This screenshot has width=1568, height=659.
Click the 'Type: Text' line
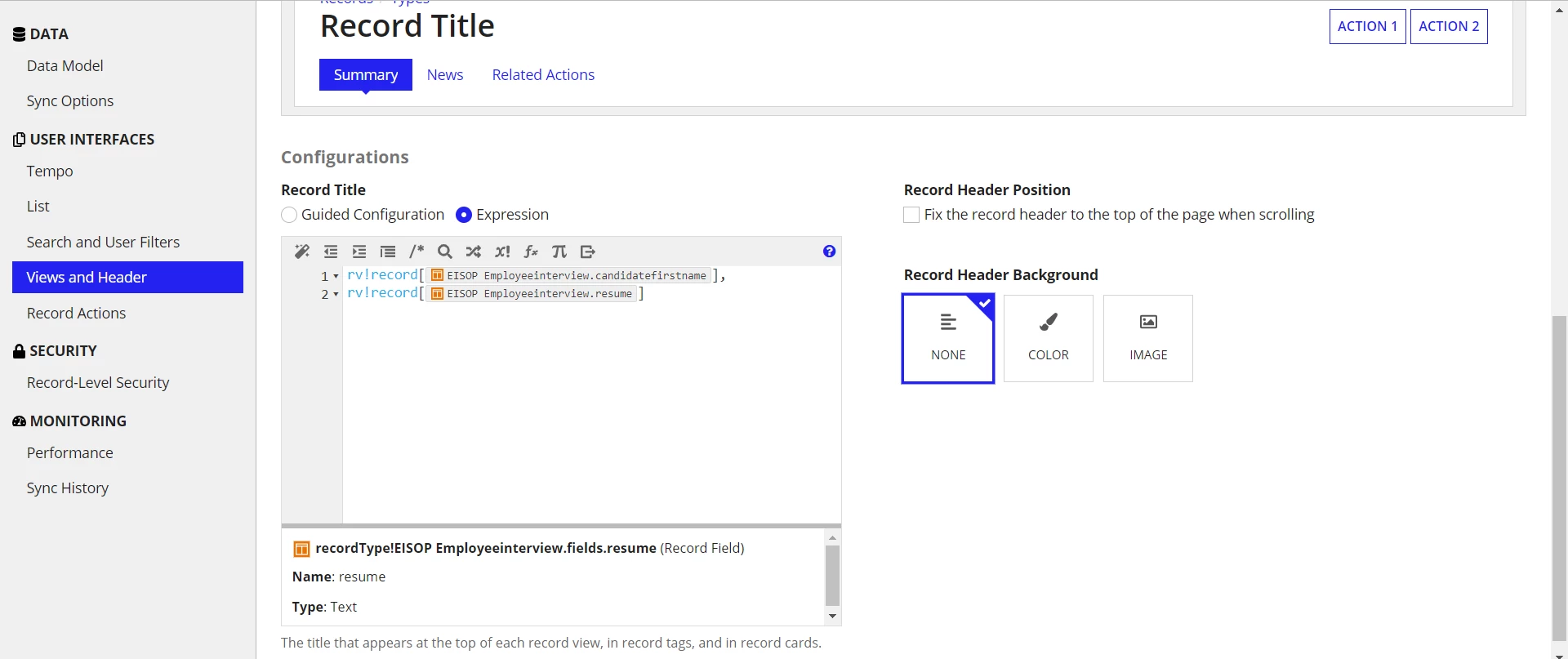(x=324, y=607)
